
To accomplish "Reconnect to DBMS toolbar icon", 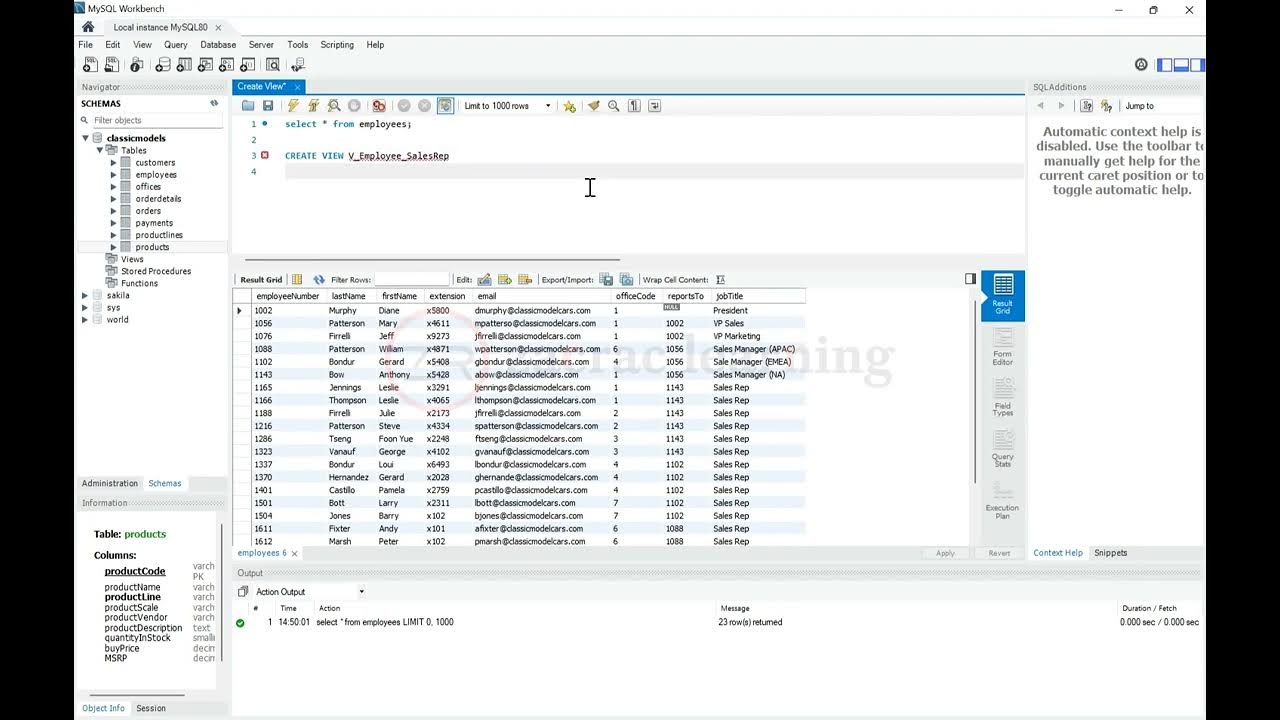I will [x=298, y=65].
